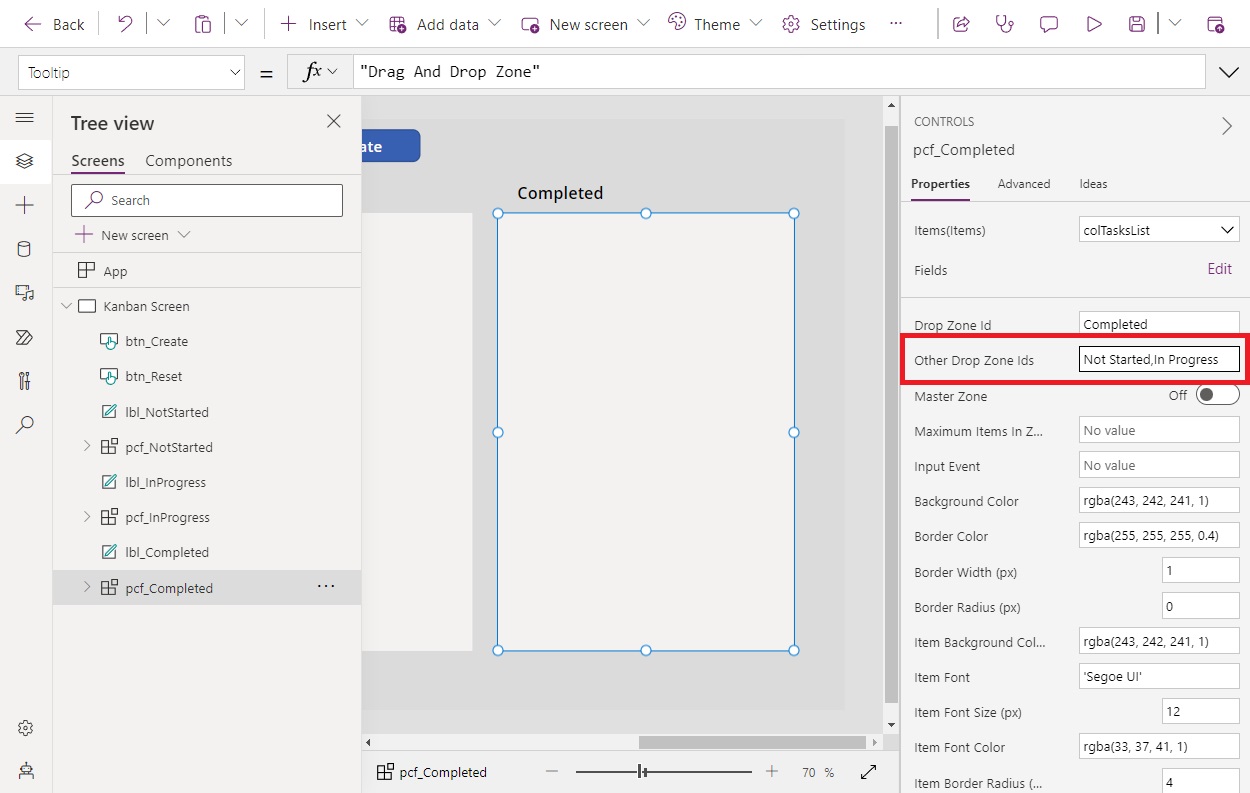Open the Media pane icon
This screenshot has width=1250, height=793.
pos(25,293)
